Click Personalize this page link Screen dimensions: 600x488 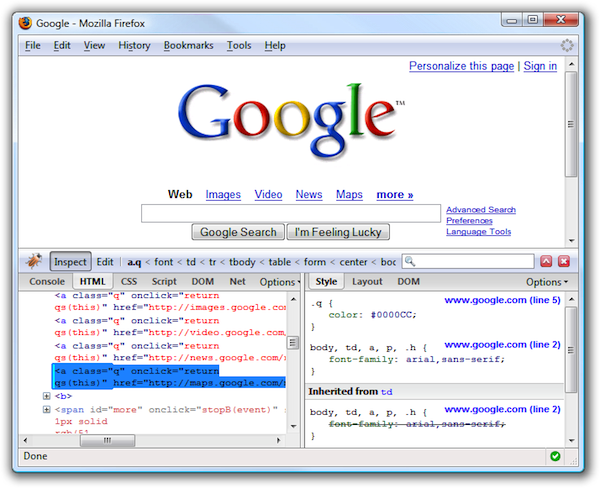pos(461,66)
